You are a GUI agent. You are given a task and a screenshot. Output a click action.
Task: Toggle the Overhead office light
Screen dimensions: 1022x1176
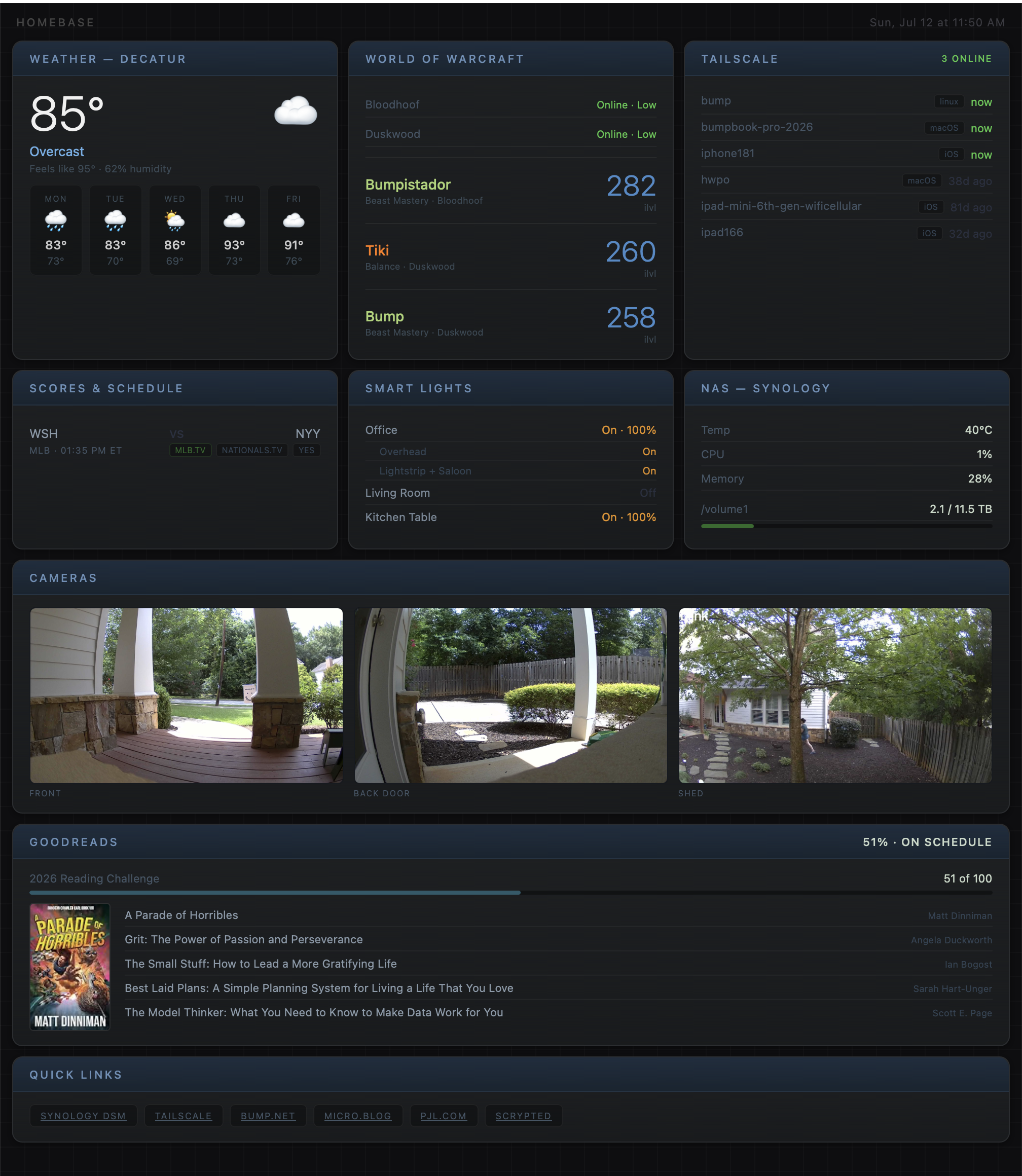point(510,452)
